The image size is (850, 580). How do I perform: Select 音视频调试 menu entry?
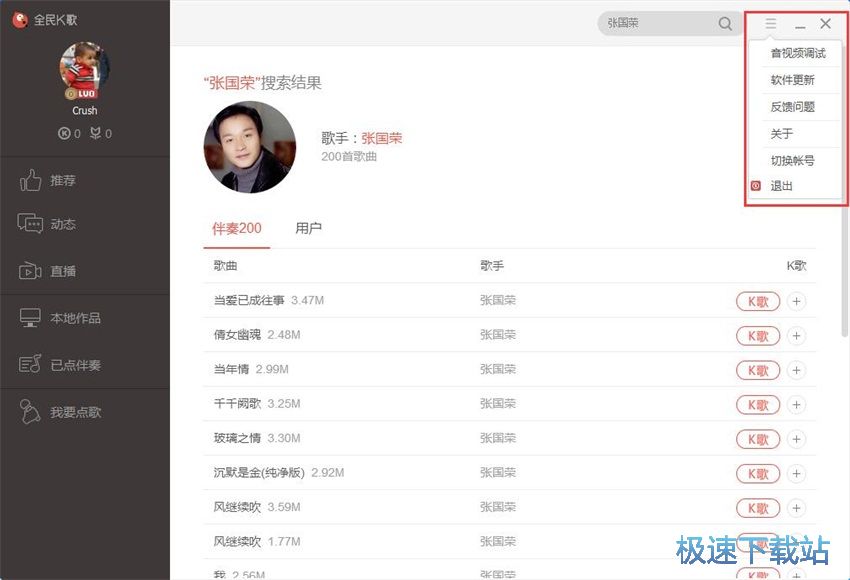798,53
